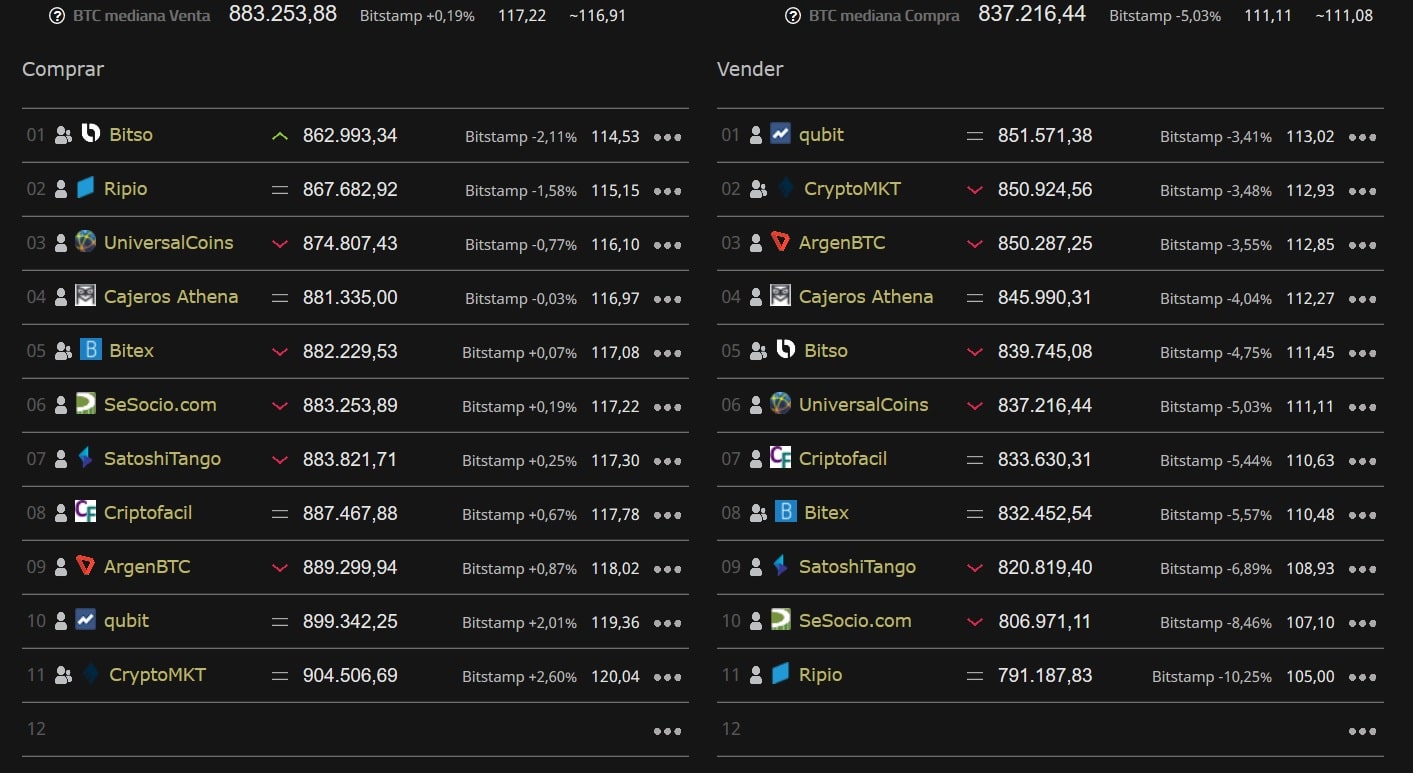This screenshot has height=773, width=1413.
Task: Click the qubit logo in Comprar list
Action: [x=85, y=619]
